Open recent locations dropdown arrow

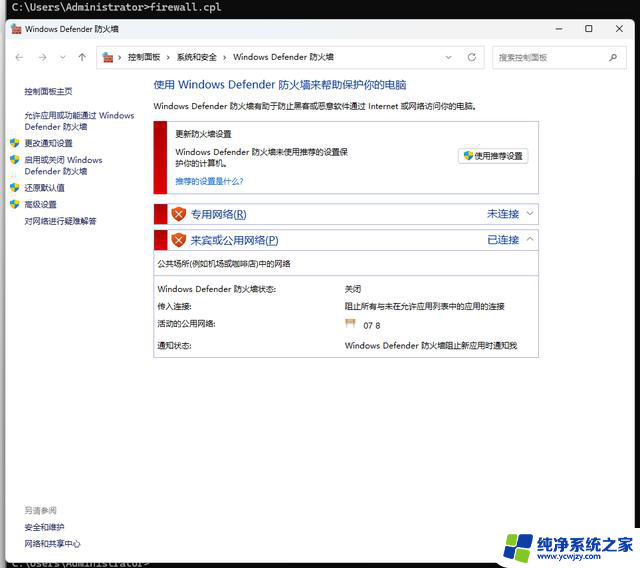[62, 58]
